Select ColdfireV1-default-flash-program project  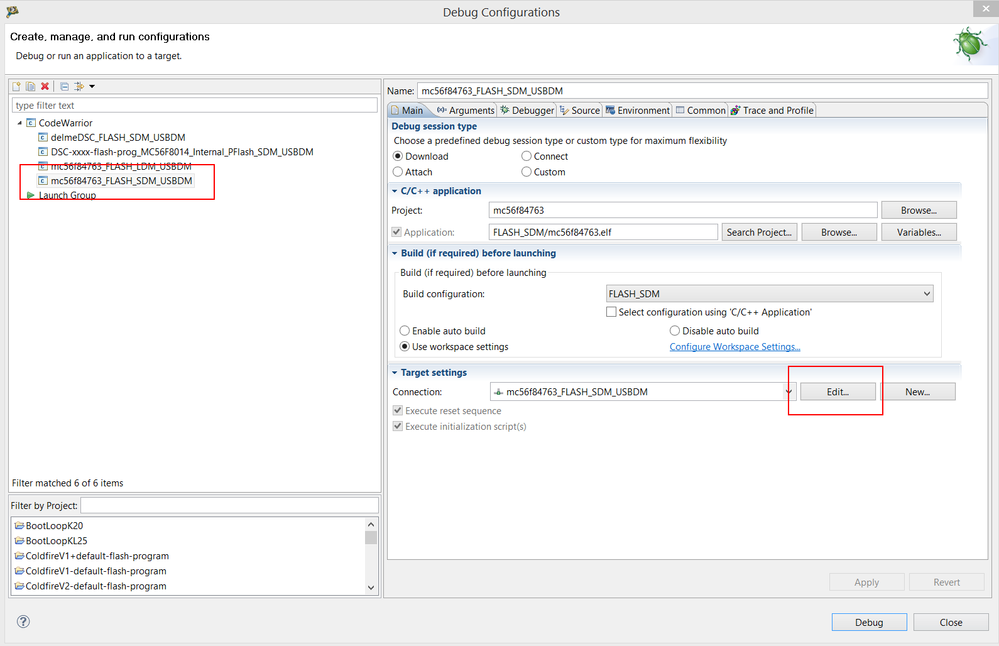click(96, 571)
